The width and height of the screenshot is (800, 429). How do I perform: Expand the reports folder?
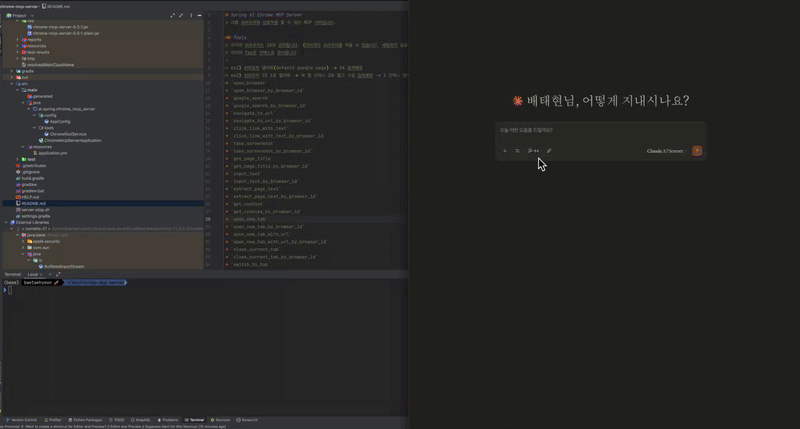point(17,39)
